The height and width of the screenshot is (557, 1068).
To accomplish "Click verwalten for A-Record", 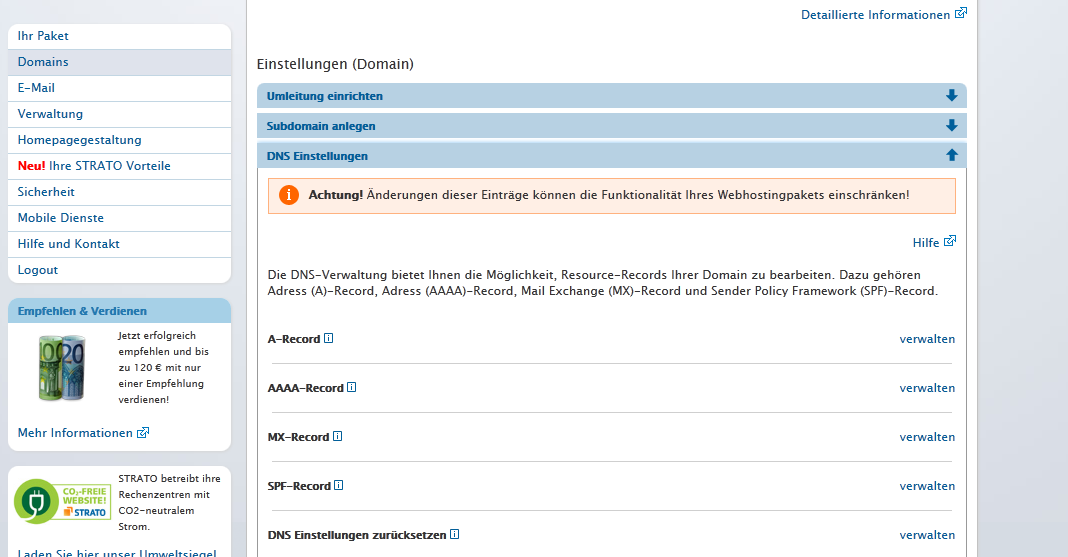I will click(927, 339).
